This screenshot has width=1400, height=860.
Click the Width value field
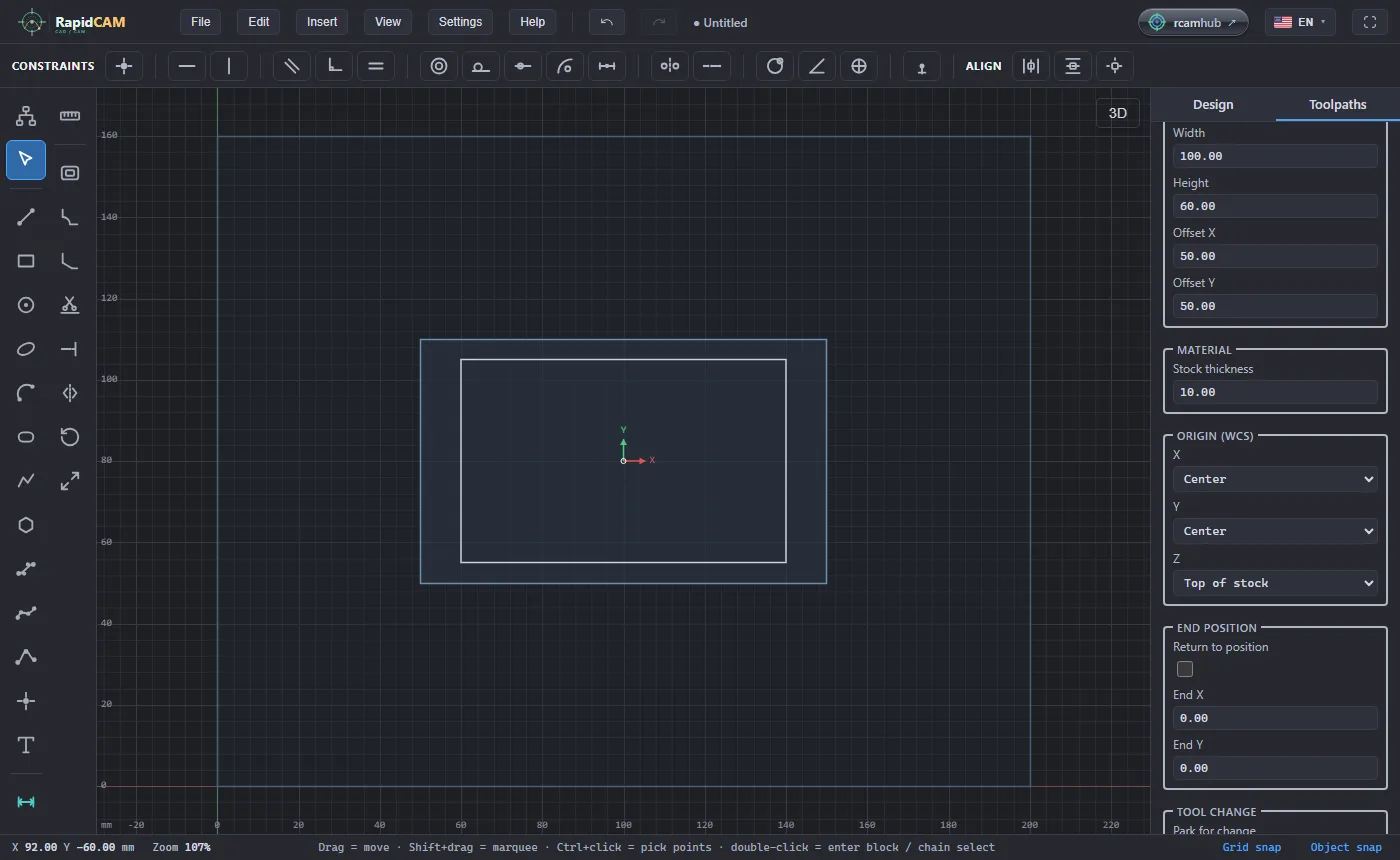coord(1275,156)
